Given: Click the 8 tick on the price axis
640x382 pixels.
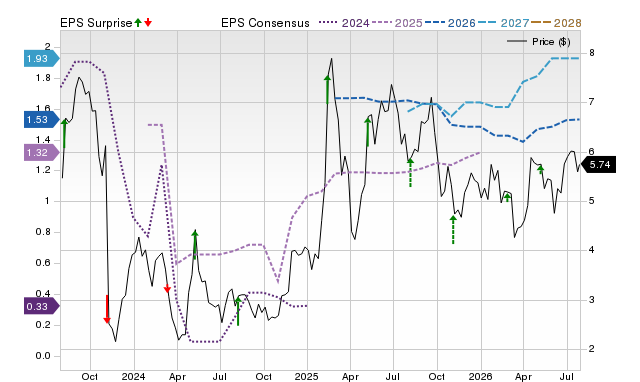Looking at the screenshot, I should (591, 53).
